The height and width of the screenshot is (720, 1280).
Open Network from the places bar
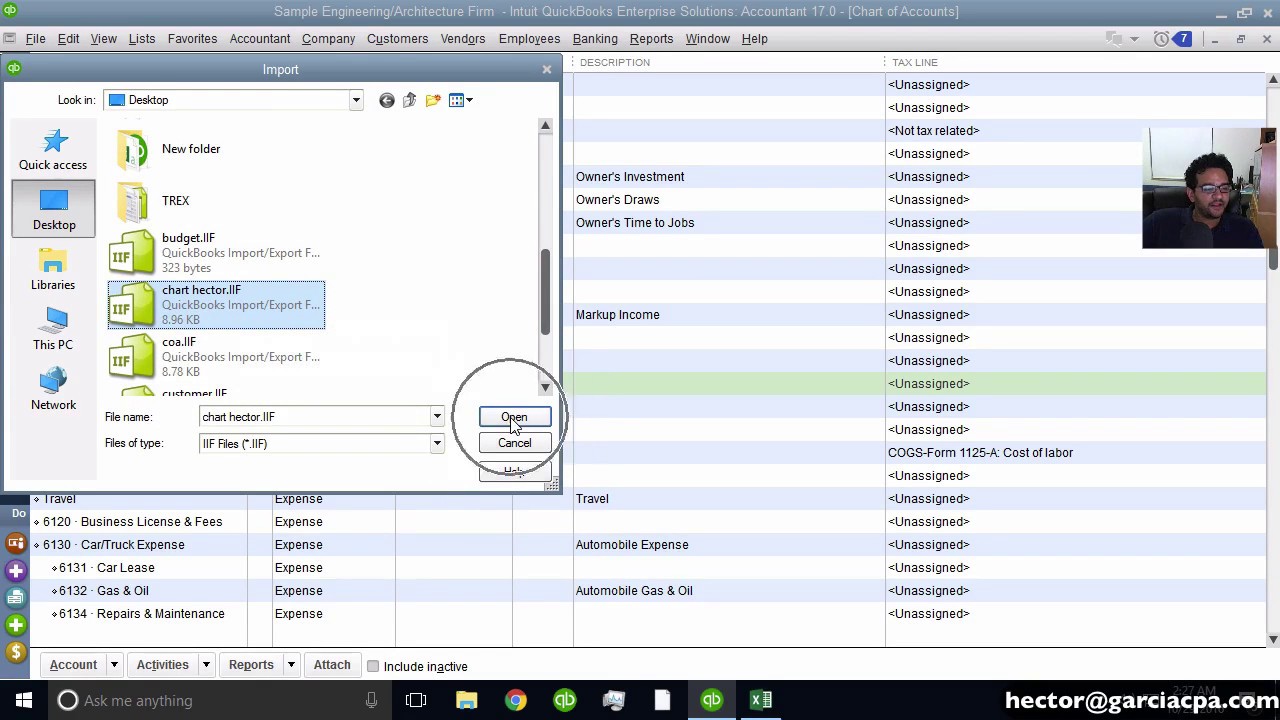pos(53,390)
